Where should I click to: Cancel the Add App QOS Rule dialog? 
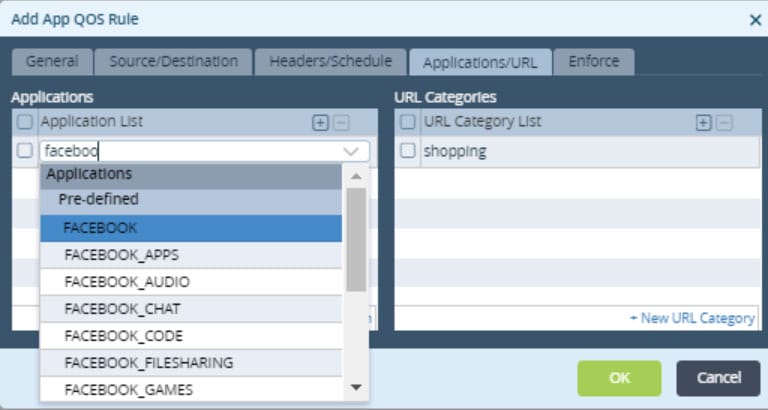point(718,378)
